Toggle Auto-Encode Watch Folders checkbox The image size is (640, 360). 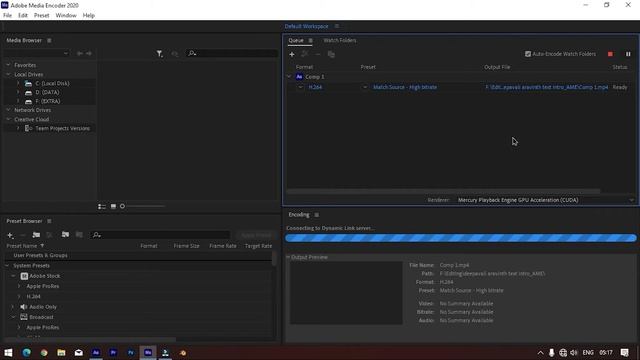(x=528, y=54)
